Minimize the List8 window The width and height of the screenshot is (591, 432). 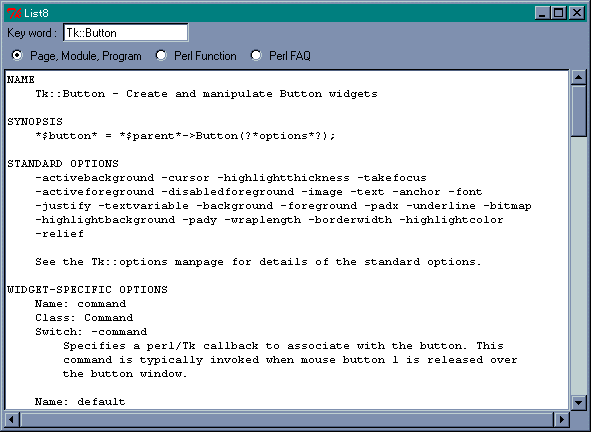click(x=542, y=13)
